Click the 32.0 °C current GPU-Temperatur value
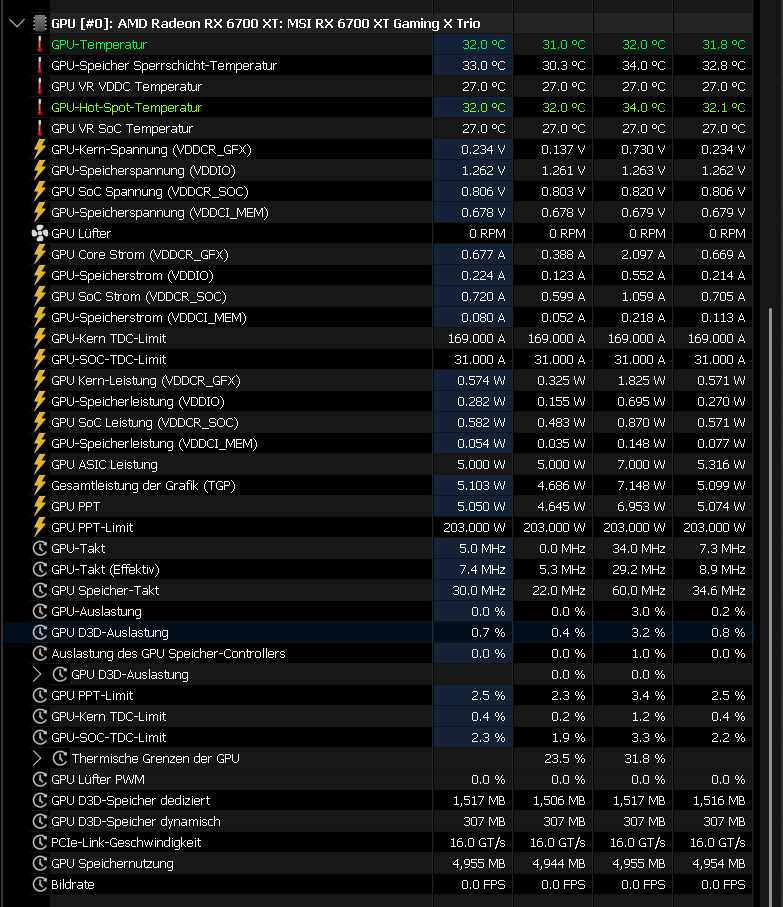This screenshot has width=783, height=907. coord(483,45)
